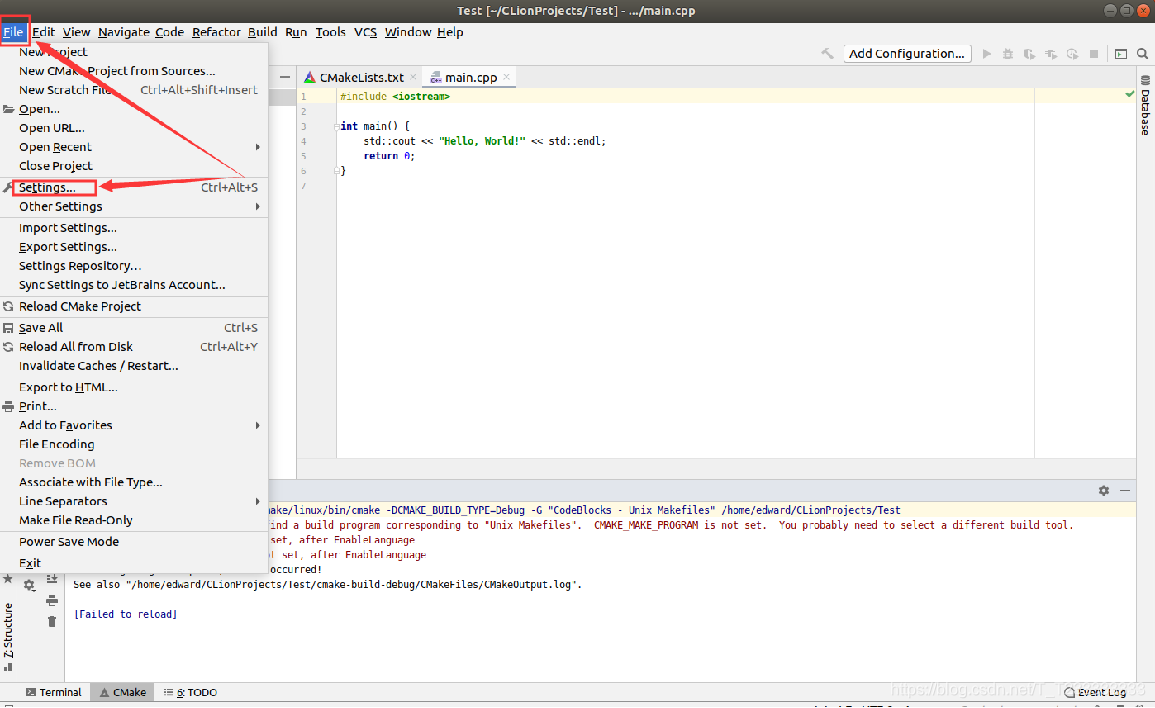Select Open URL... menu entry
The width and height of the screenshot is (1155, 708).
[x=134, y=128]
